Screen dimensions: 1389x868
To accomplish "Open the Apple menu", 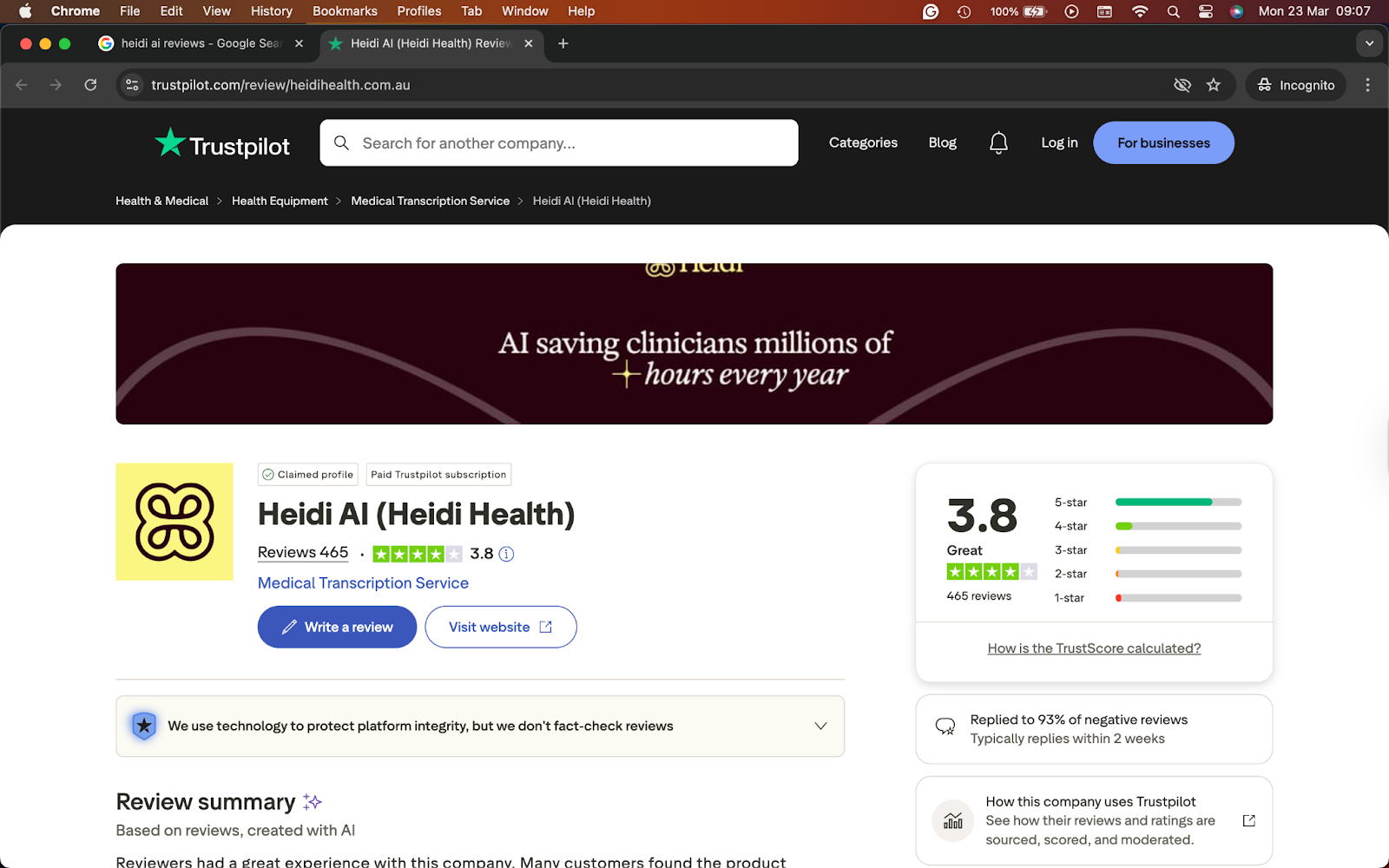I will tap(25, 11).
